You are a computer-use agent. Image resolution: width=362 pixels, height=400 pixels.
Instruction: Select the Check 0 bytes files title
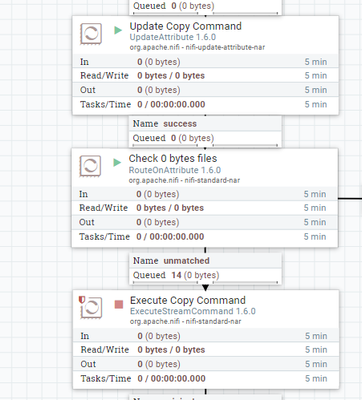coord(173,158)
